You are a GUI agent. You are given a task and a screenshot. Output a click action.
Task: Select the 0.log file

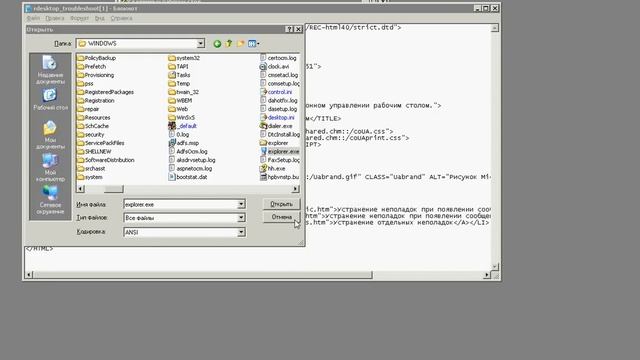[x=179, y=135]
